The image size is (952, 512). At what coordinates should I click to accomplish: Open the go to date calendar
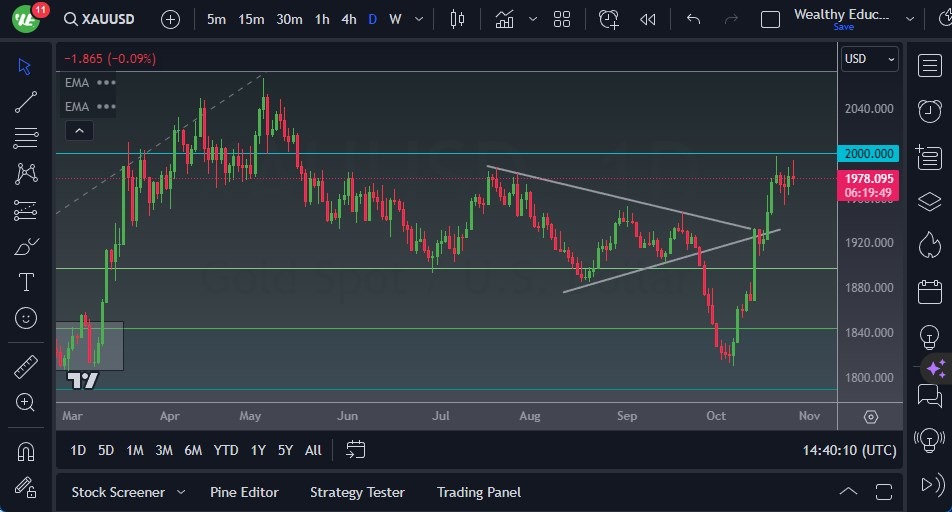click(355, 450)
